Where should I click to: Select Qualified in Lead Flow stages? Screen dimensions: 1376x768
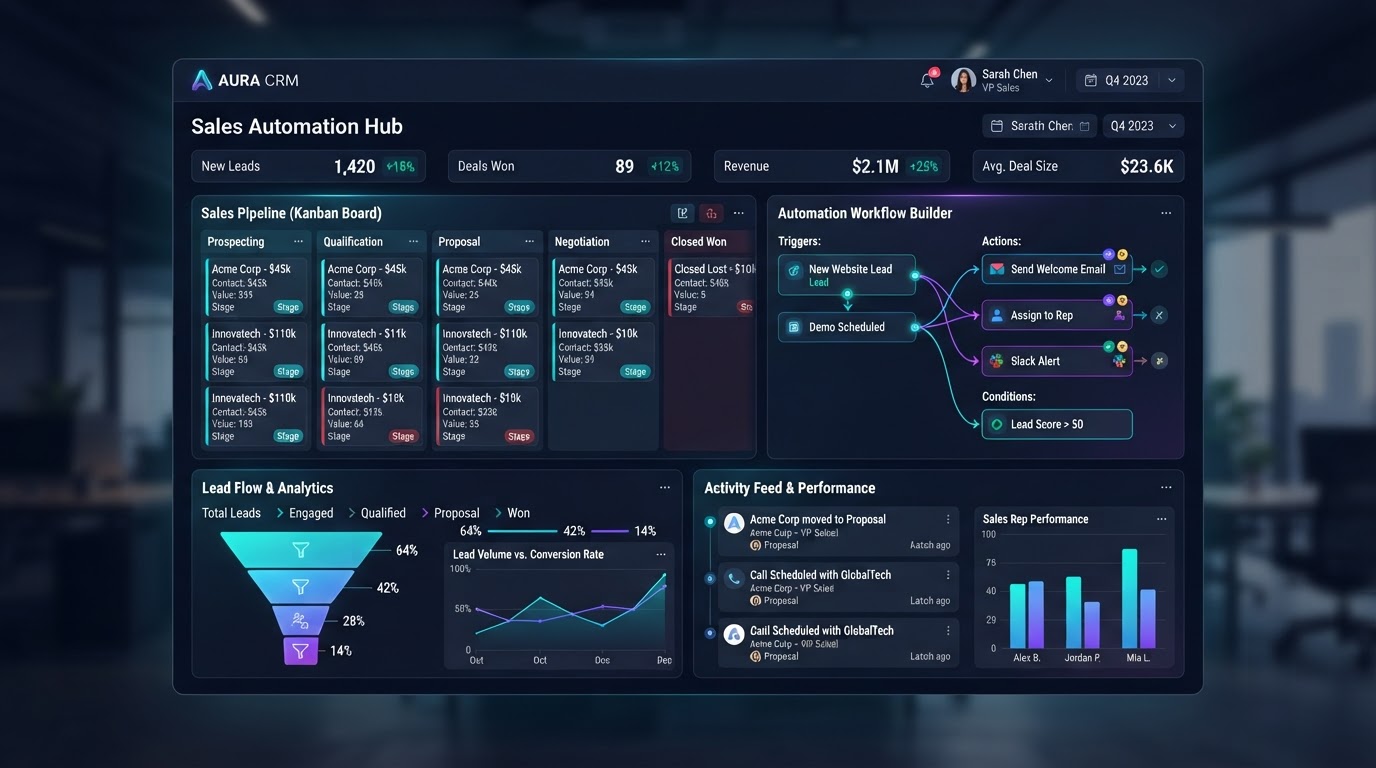pyautogui.click(x=383, y=513)
